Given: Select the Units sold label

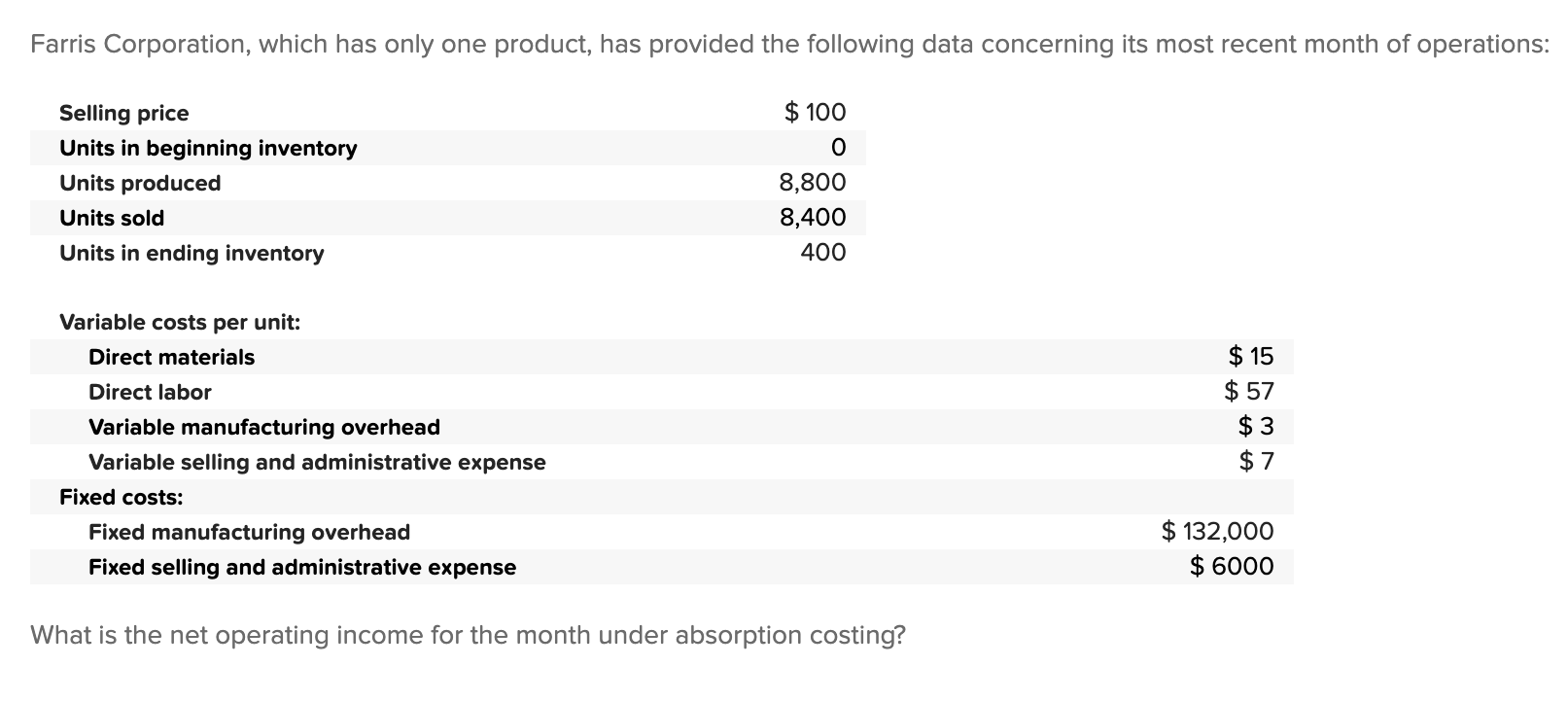Looking at the screenshot, I should [111, 218].
